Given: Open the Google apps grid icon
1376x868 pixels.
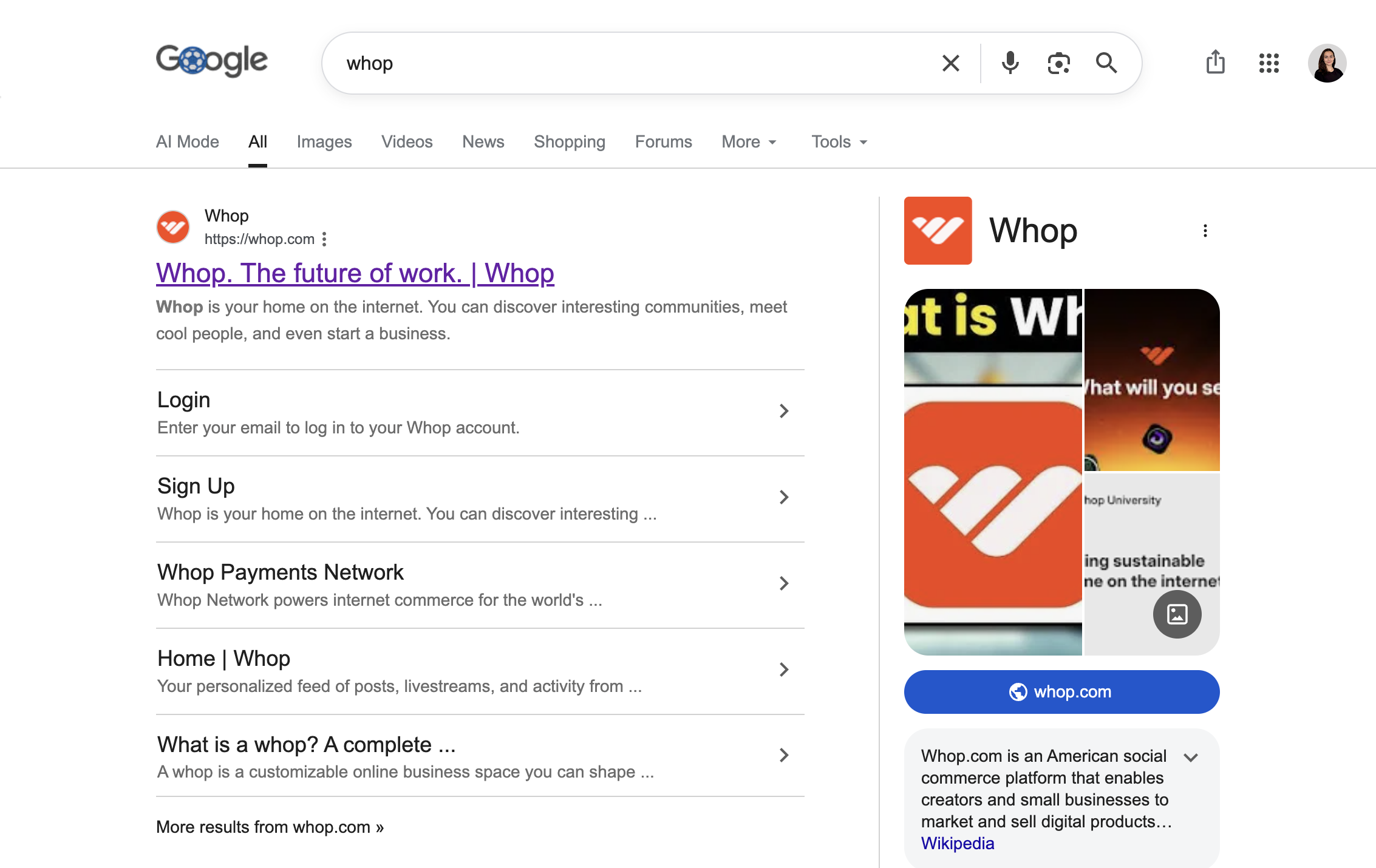Looking at the screenshot, I should [x=1269, y=63].
